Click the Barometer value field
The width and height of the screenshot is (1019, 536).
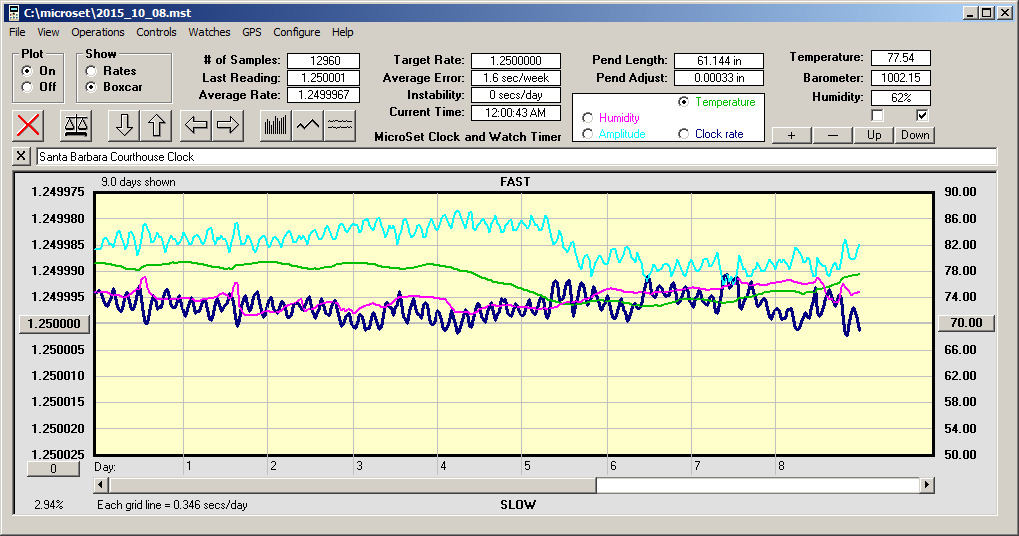pyautogui.click(x=901, y=78)
